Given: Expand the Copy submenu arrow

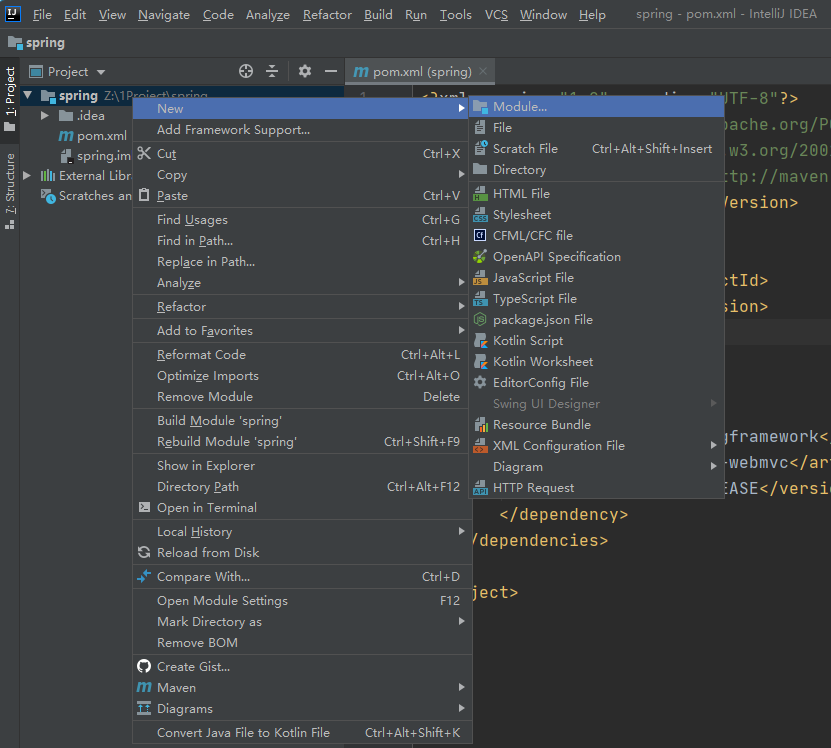Looking at the screenshot, I should click(462, 174).
